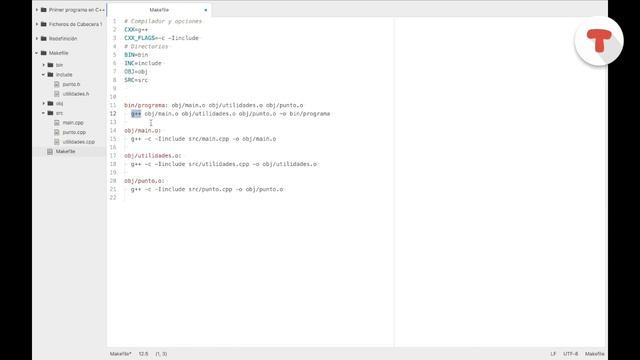The height and width of the screenshot is (360, 640).
Task: Click the utilidades.h file icon
Action: [x=57, y=94]
